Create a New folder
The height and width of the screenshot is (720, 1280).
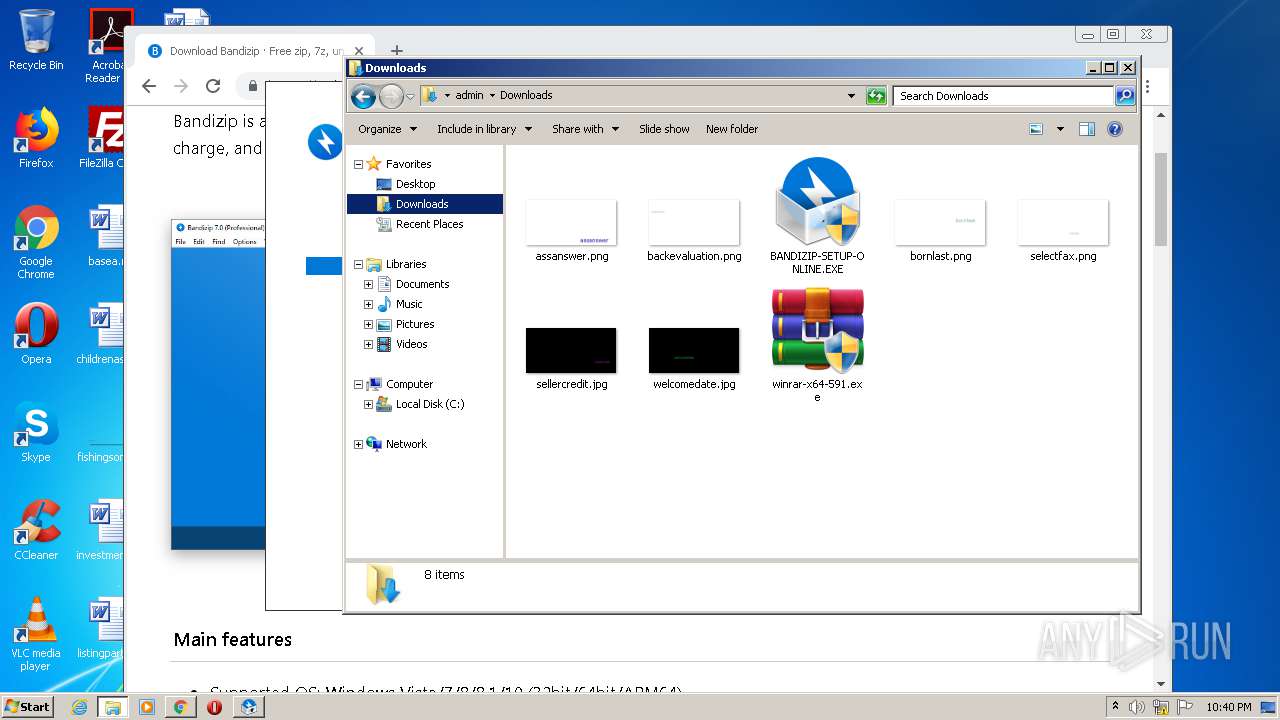tap(732, 129)
